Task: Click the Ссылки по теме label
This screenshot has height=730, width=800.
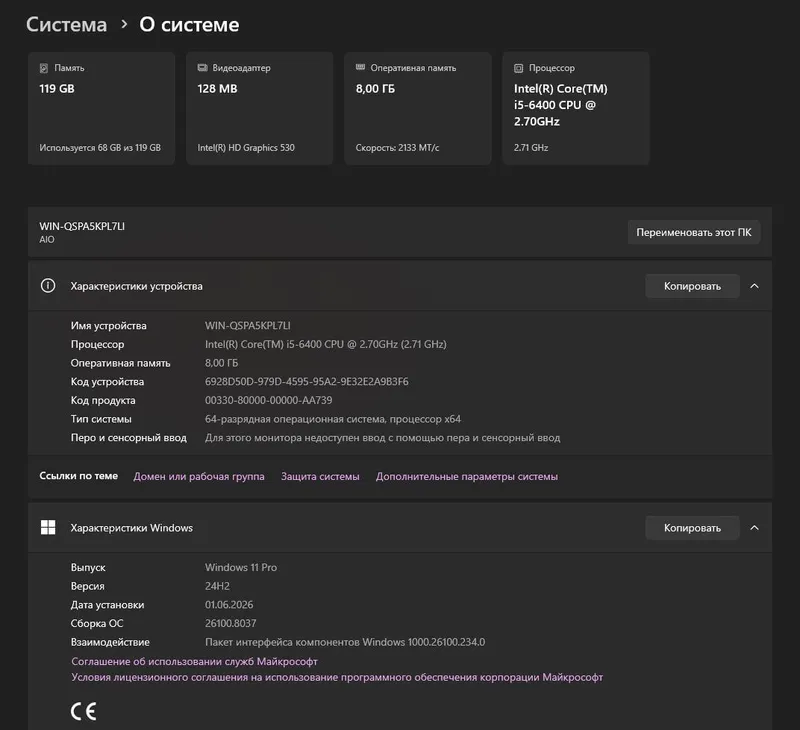Action: (x=79, y=476)
